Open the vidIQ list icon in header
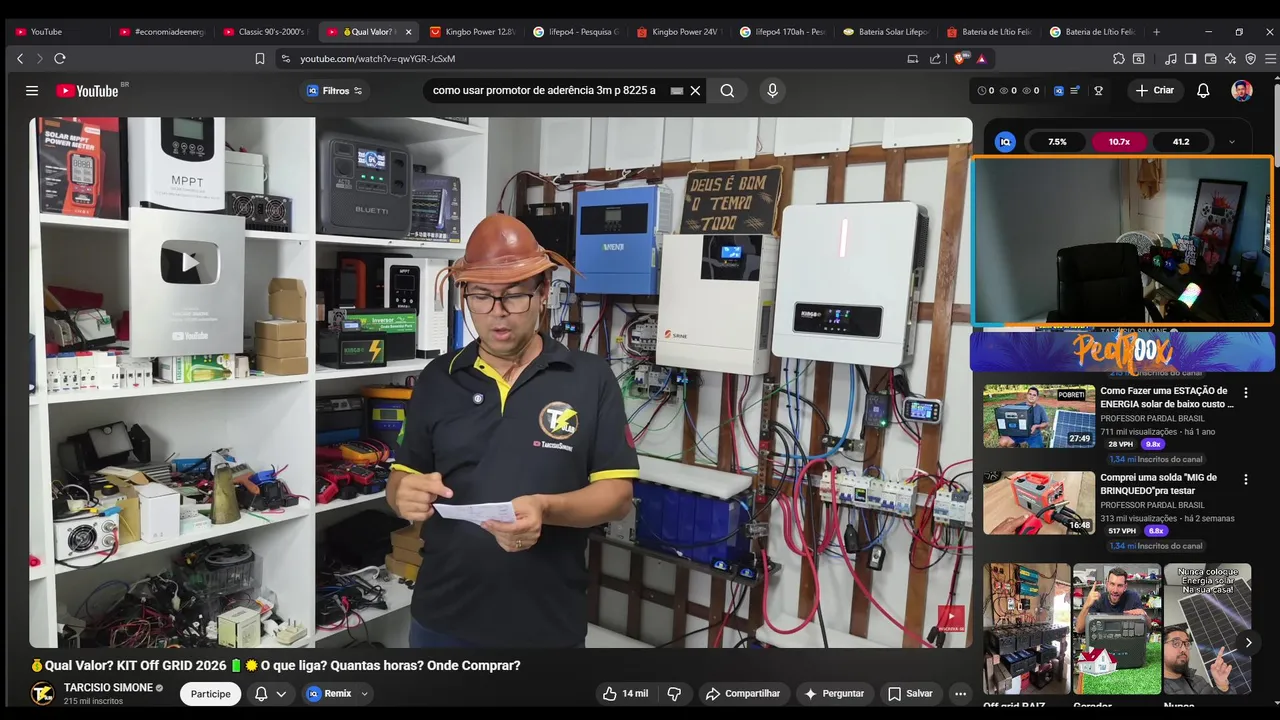The image size is (1280, 720). pos(1075,90)
